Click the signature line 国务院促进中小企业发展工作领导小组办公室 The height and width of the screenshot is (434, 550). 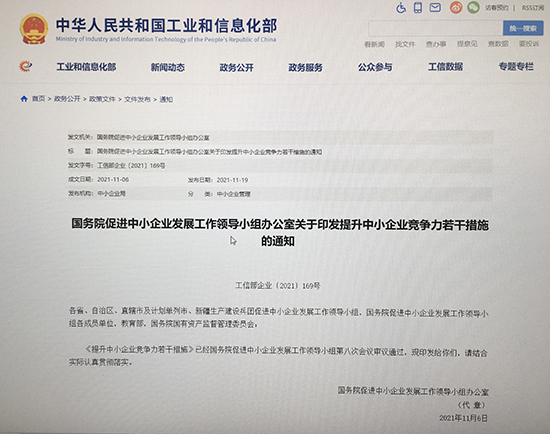(x=413, y=391)
